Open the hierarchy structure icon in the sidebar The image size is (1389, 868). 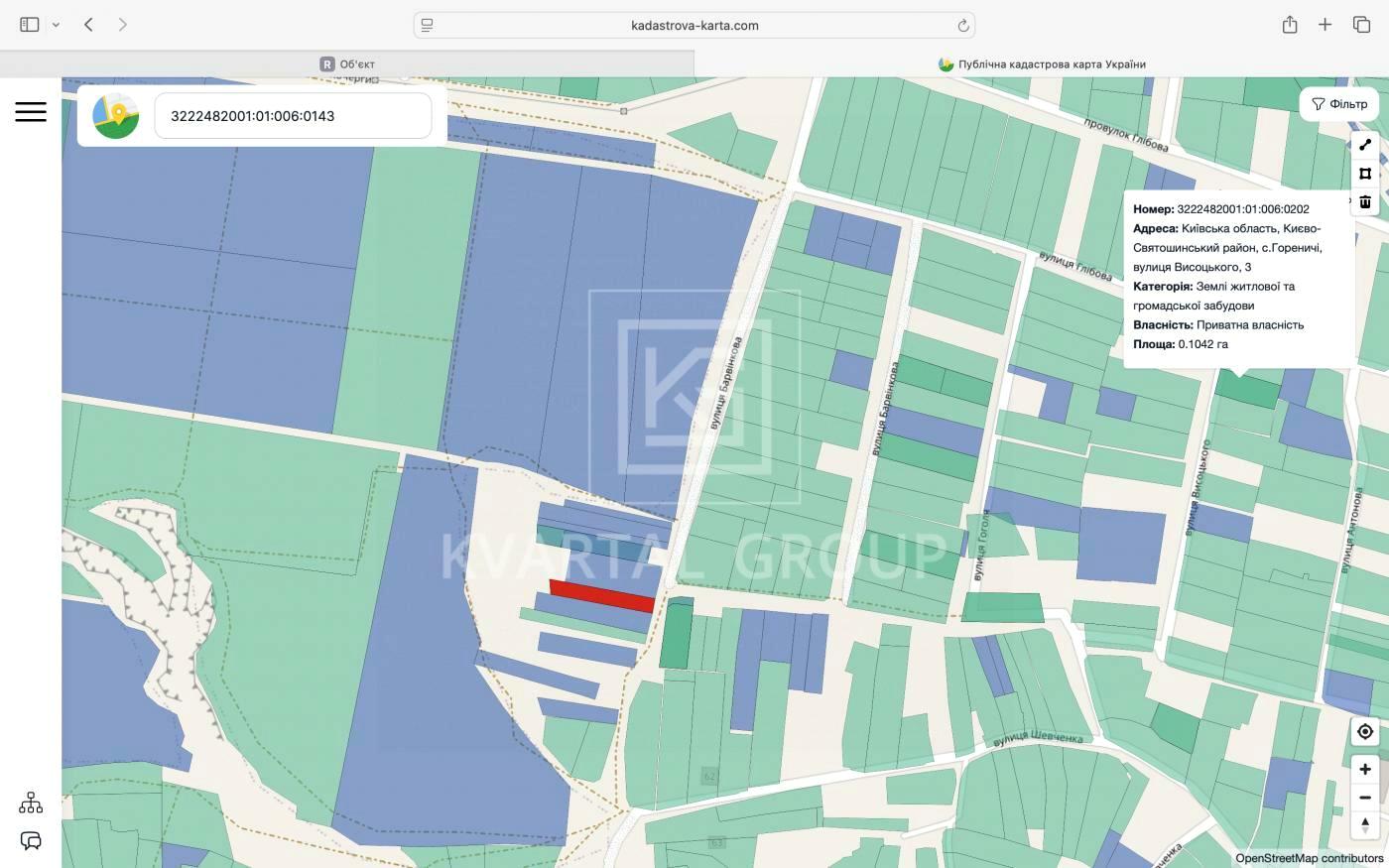pos(31,803)
